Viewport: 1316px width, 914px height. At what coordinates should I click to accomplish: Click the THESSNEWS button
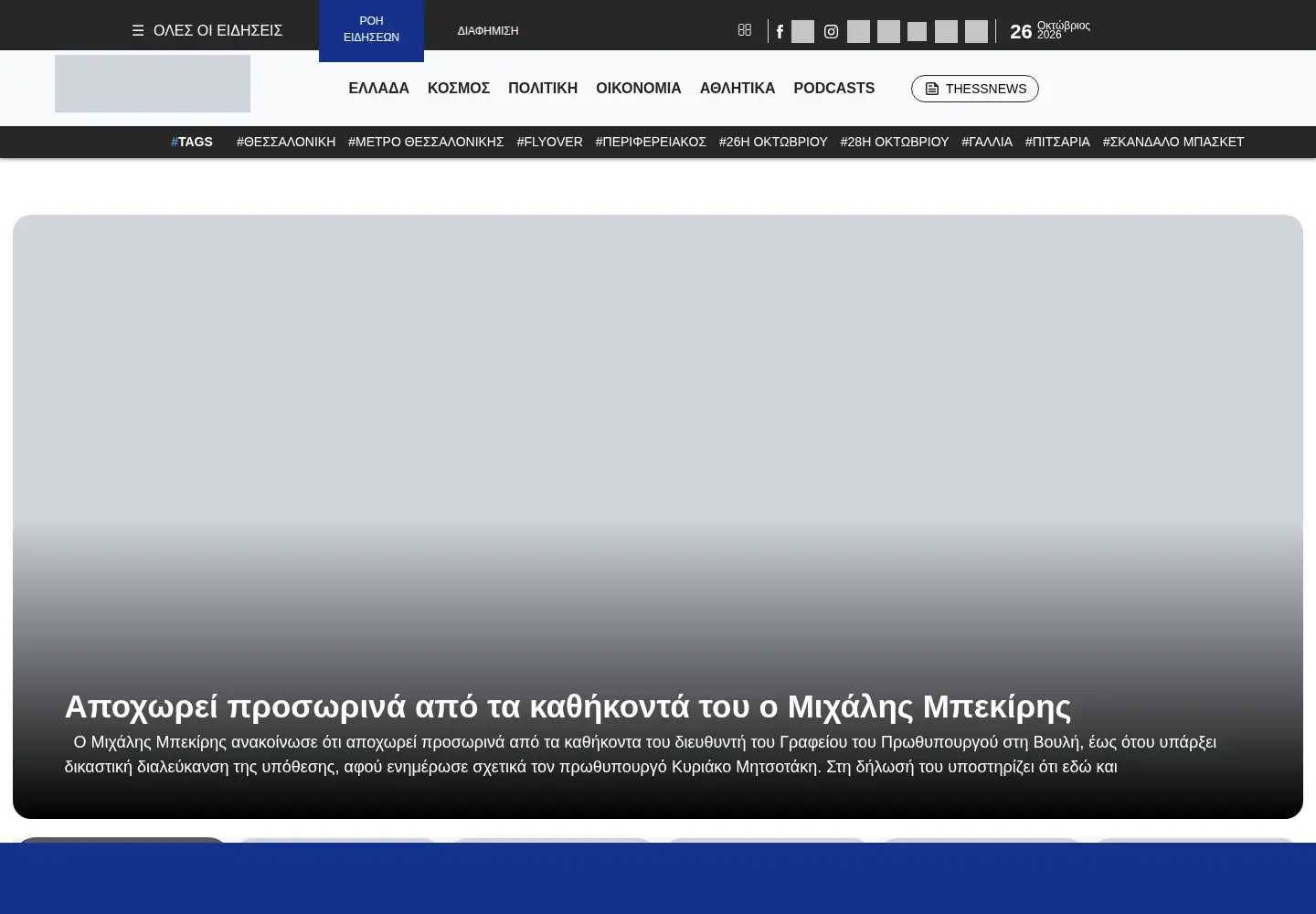975,89
